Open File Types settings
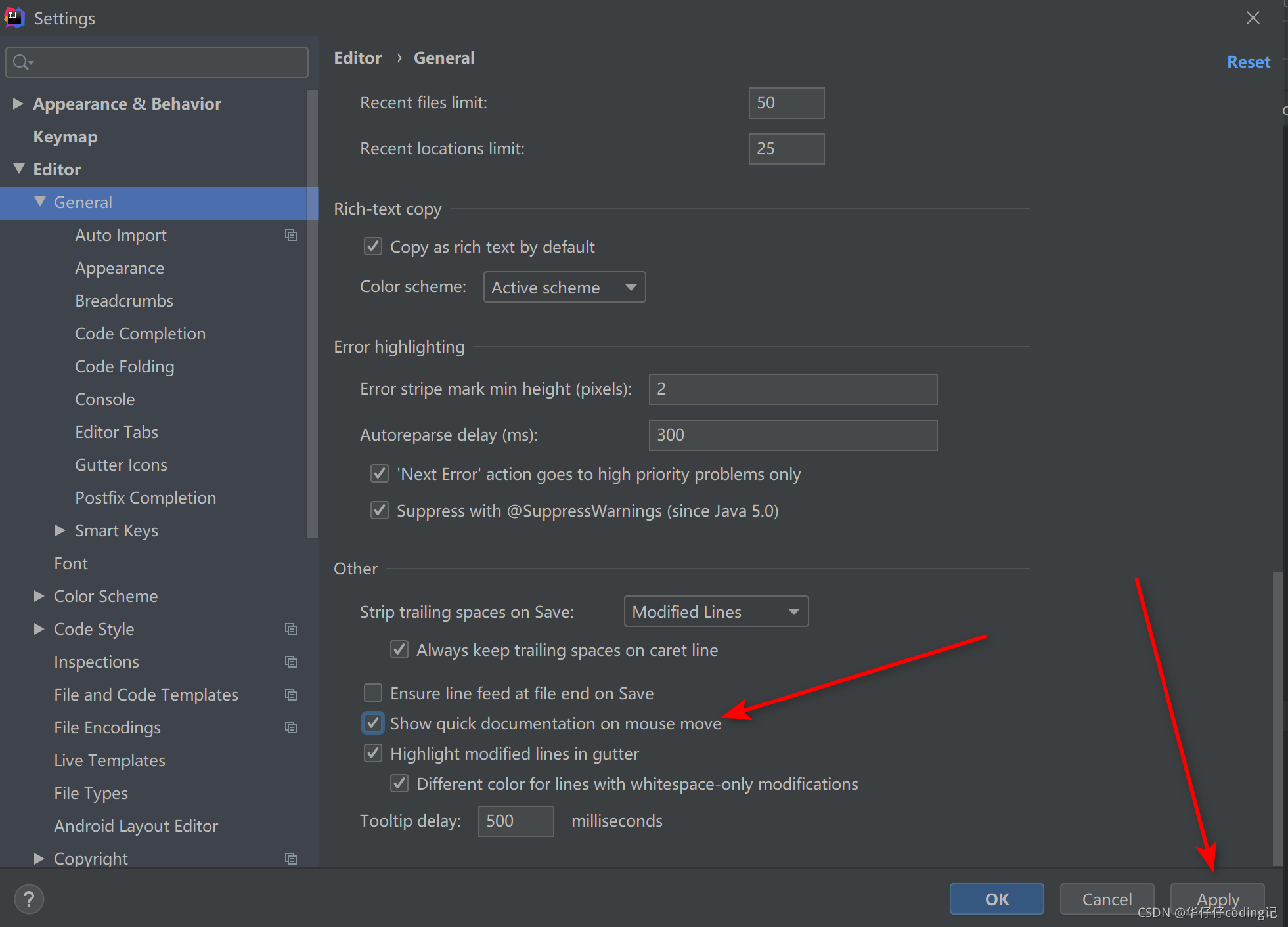This screenshot has width=1288, height=927. click(x=91, y=793)
